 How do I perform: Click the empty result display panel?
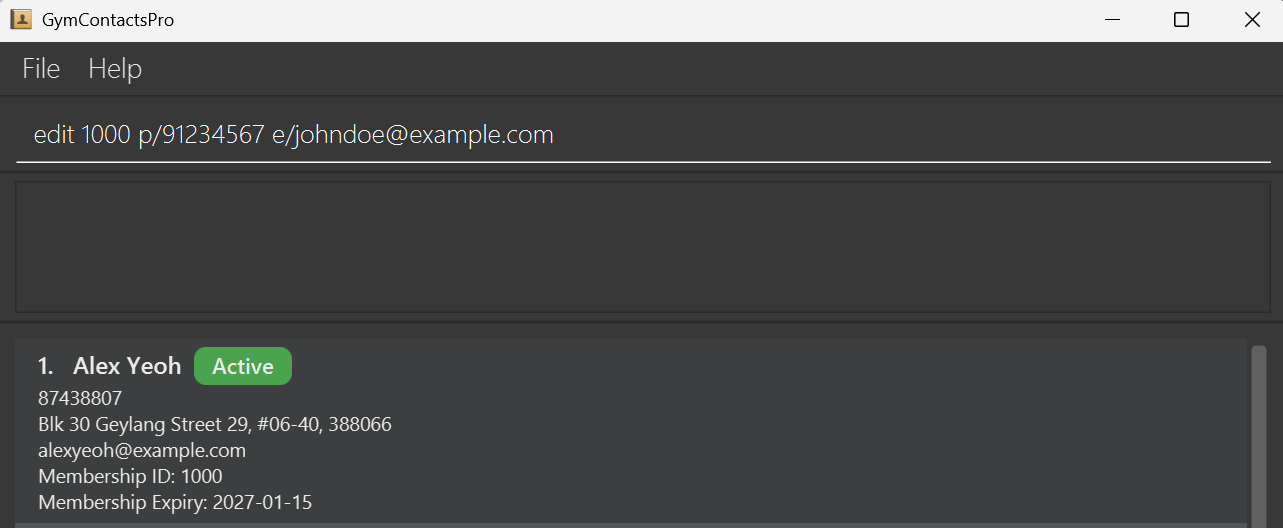tap(640, 246)
